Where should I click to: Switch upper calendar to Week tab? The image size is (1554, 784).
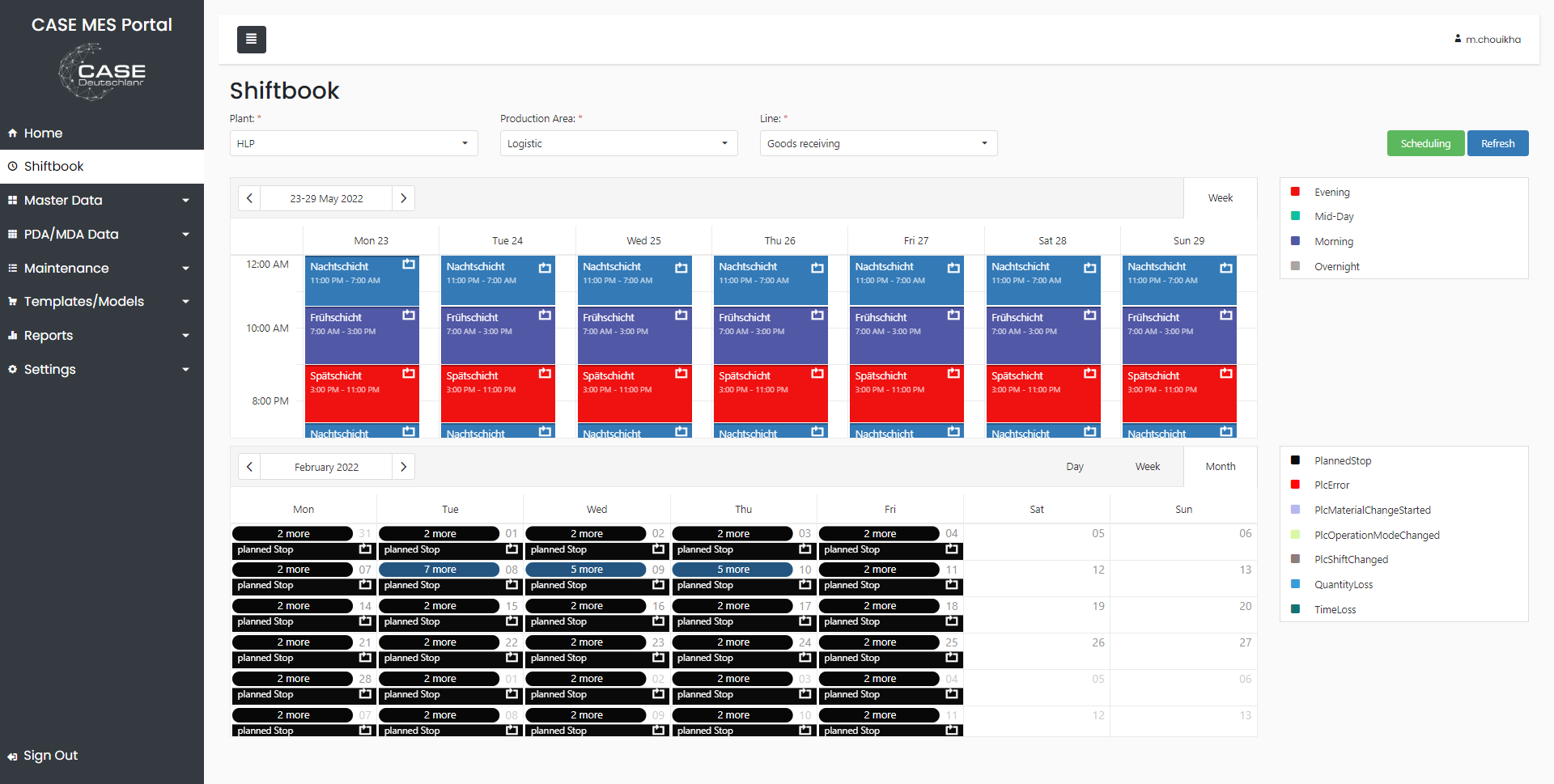click(1221, 198)
